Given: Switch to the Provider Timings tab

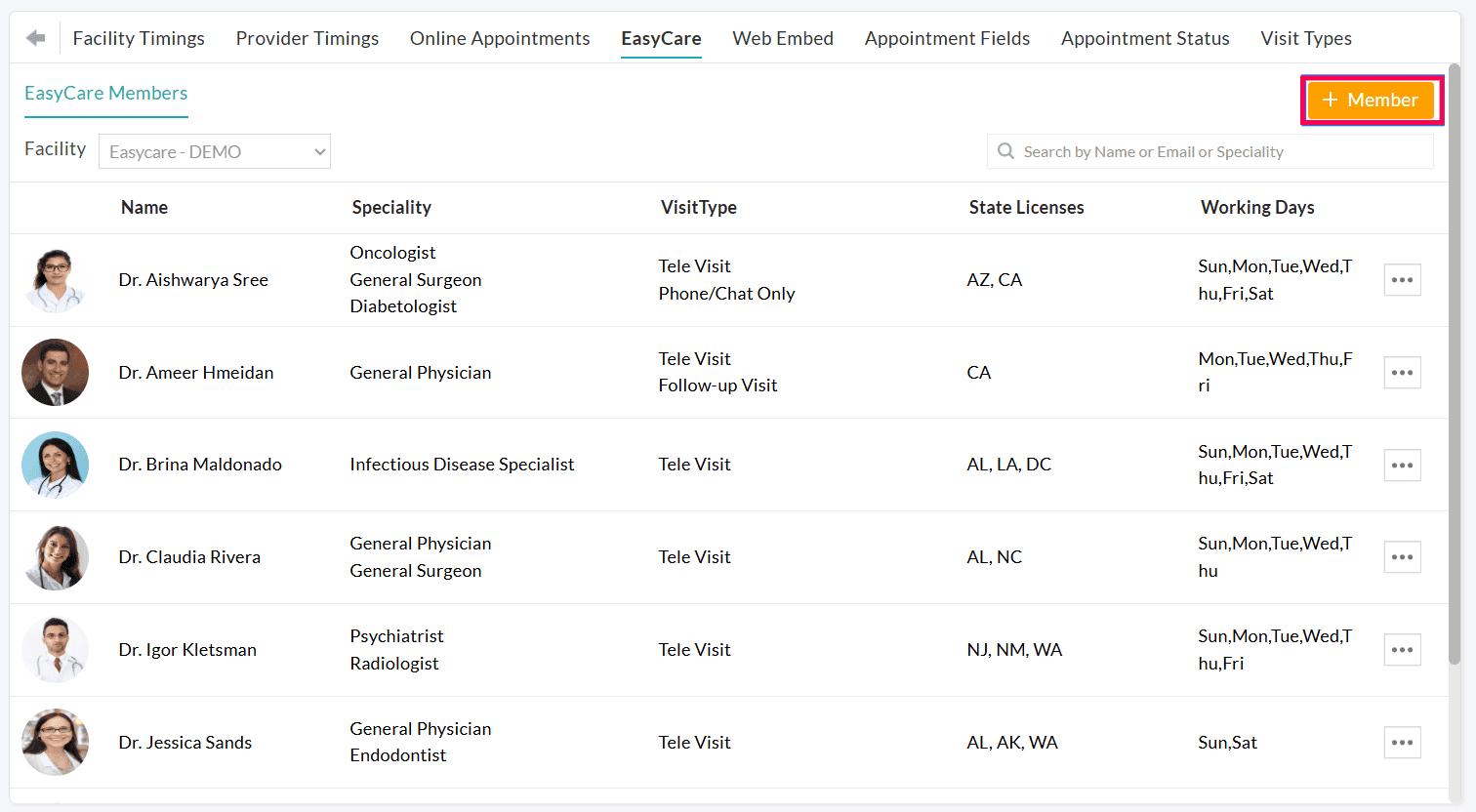Looking at the screenshot, I should pyautogui.click(x=307, y=38).
